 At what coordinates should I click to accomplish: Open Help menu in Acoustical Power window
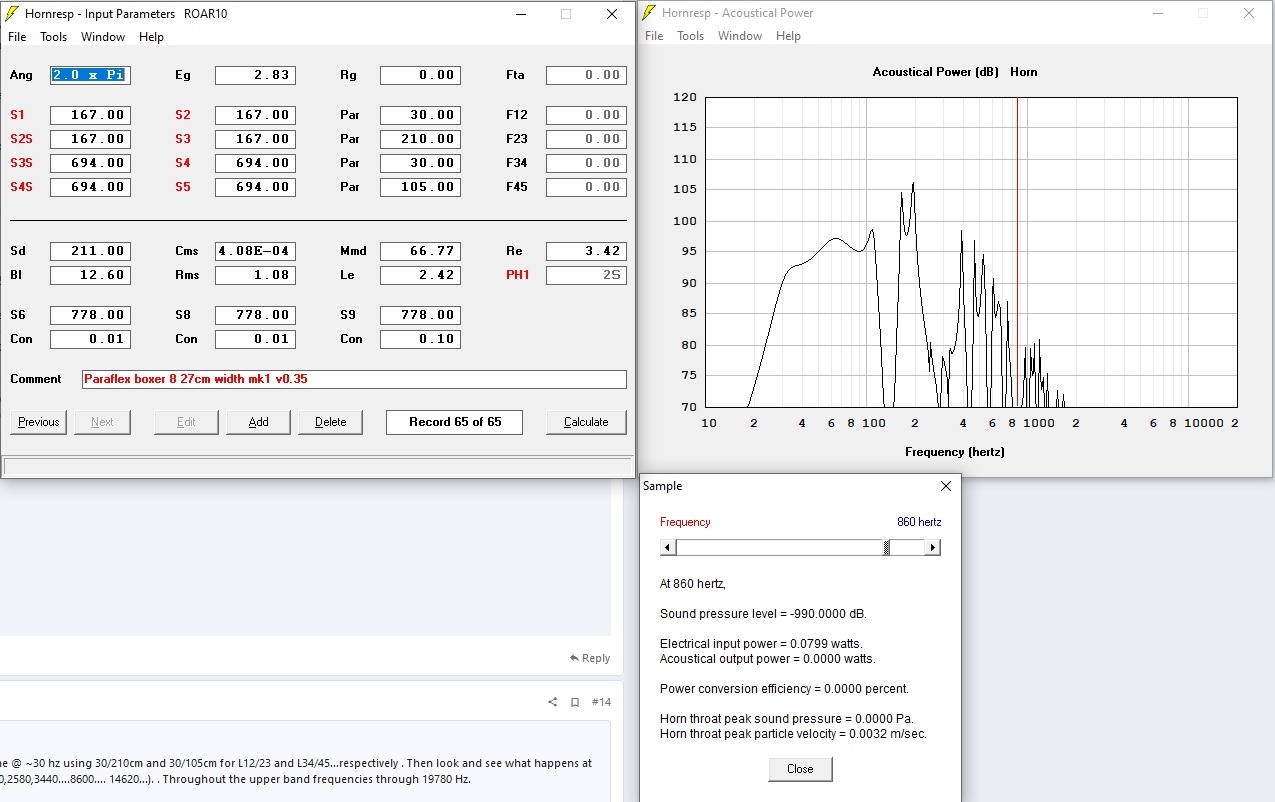(x=788, y=36)
